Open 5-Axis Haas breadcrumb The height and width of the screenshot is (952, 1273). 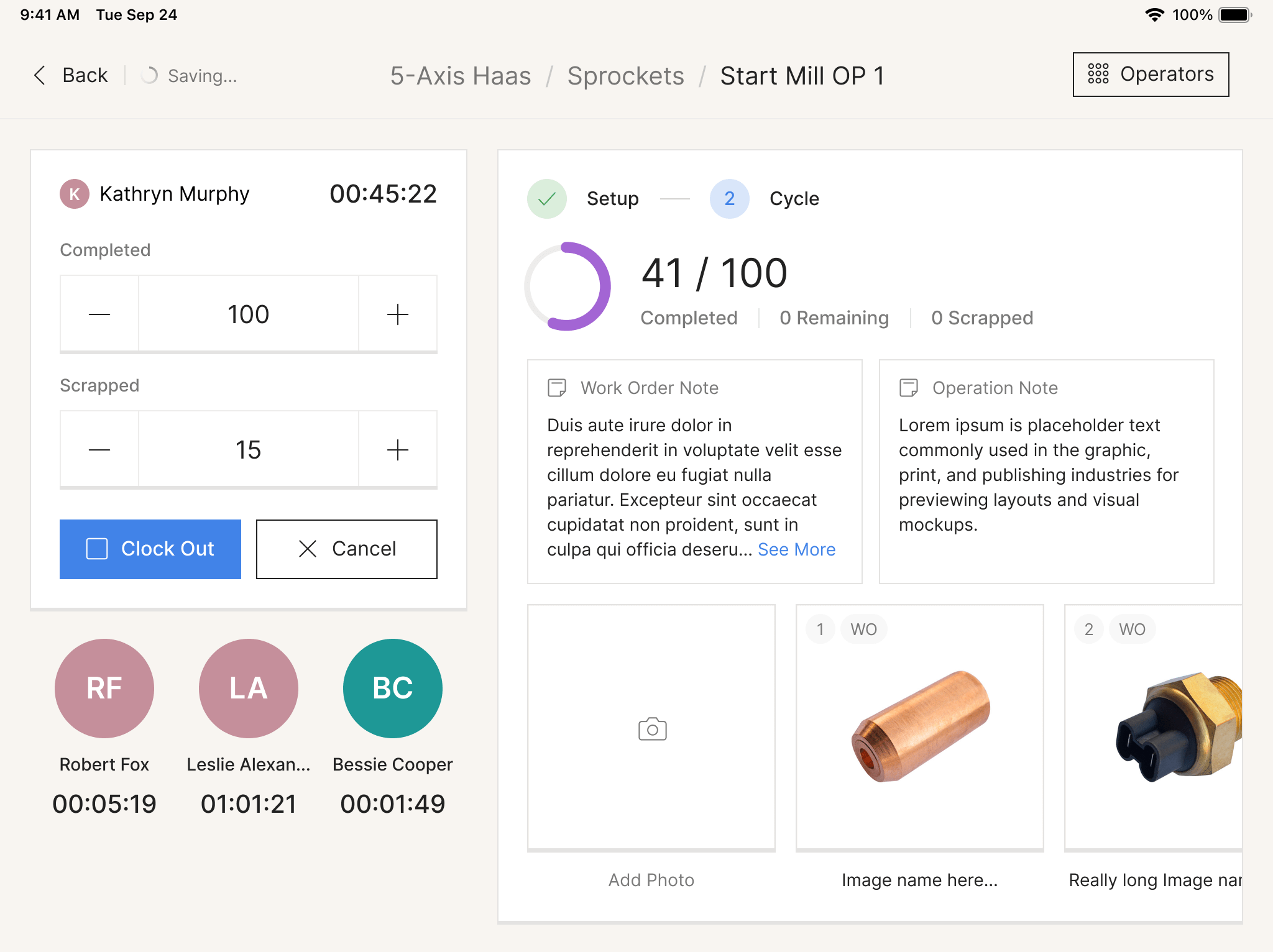coord(460,76)
